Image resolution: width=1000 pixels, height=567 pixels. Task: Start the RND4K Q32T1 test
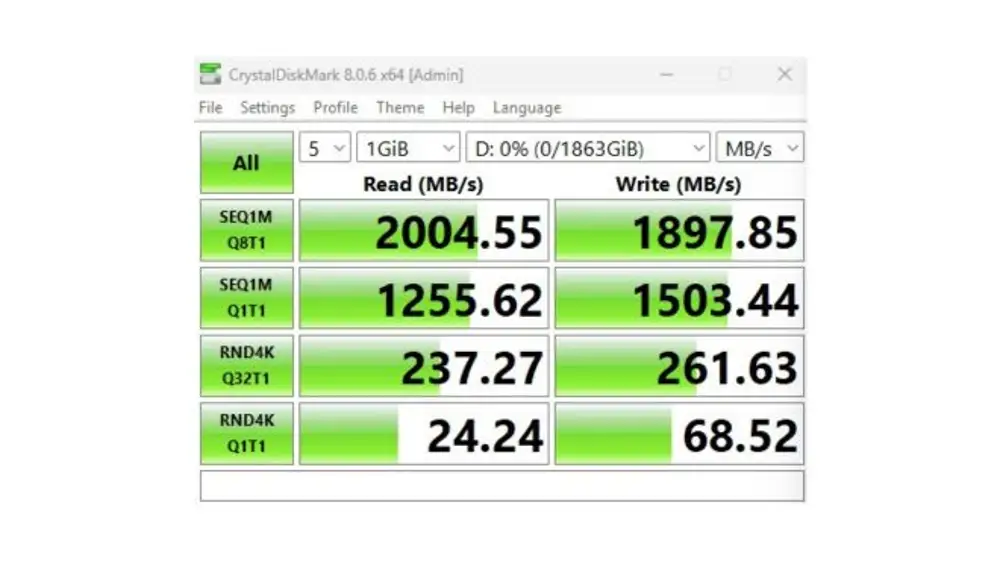pos(247,366)
